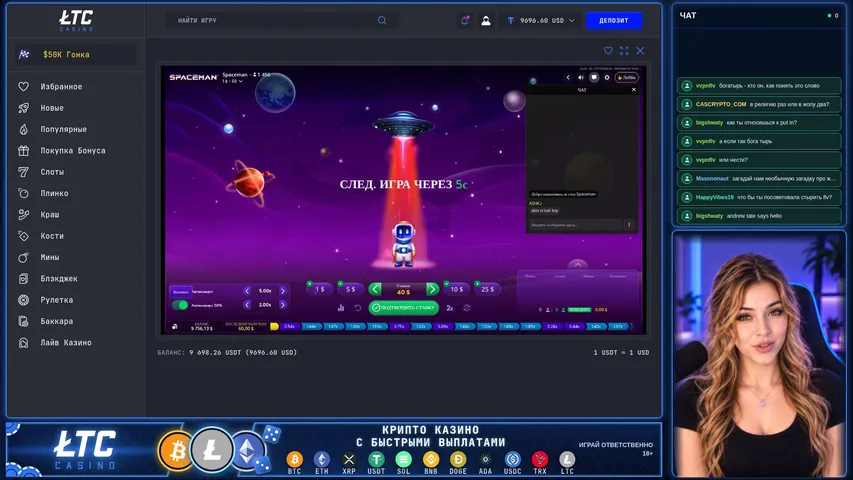This screenshot has width=853, height=480.
Task: Open the Лобби button in game
Action: (x=627, y=77)
